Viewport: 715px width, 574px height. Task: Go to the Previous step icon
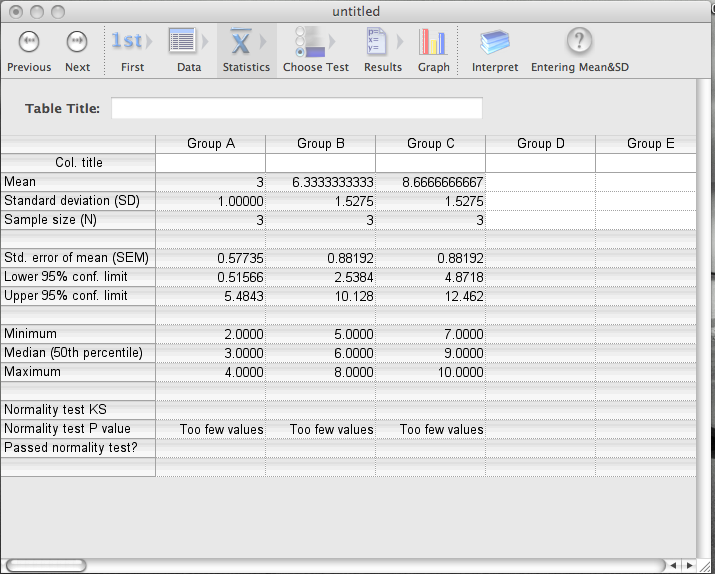pyautogui.click(x=29, y=42)
